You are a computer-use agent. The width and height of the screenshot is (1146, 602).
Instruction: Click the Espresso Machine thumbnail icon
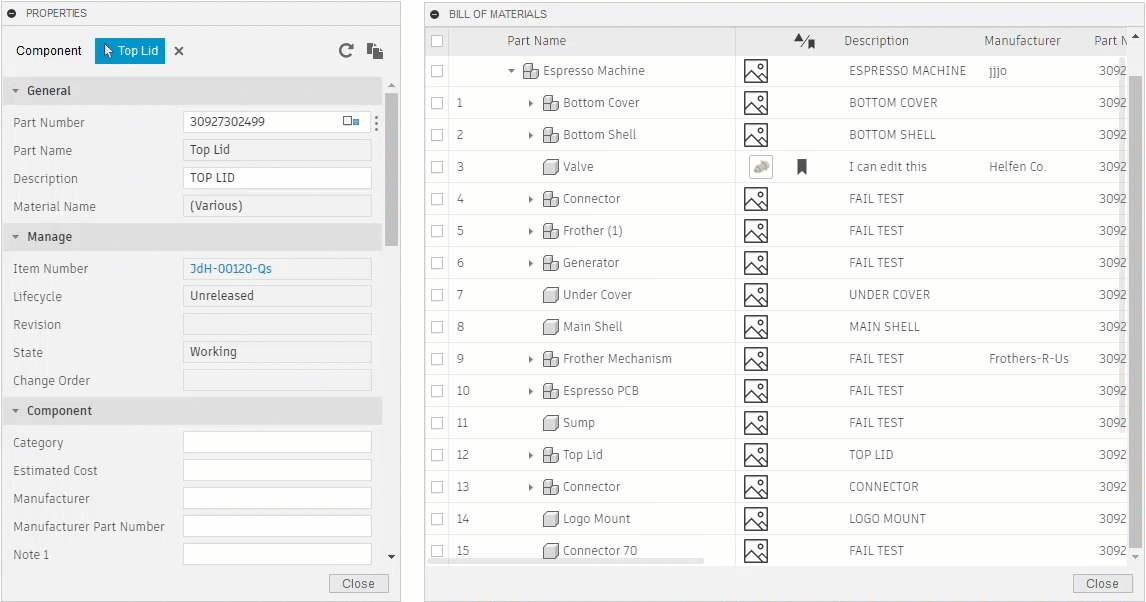click(x=756, y=71)
